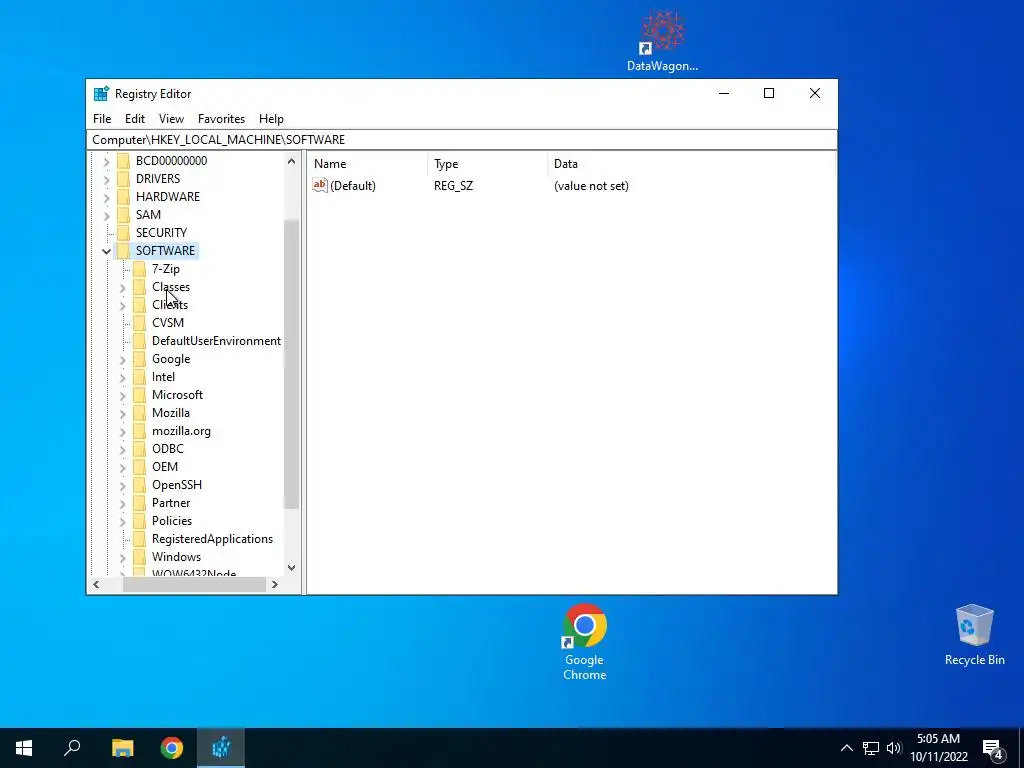The height and width of the screenshot is (768, 1024).
Task: Maximize the Registry Editor window
Action: (769, 93)
